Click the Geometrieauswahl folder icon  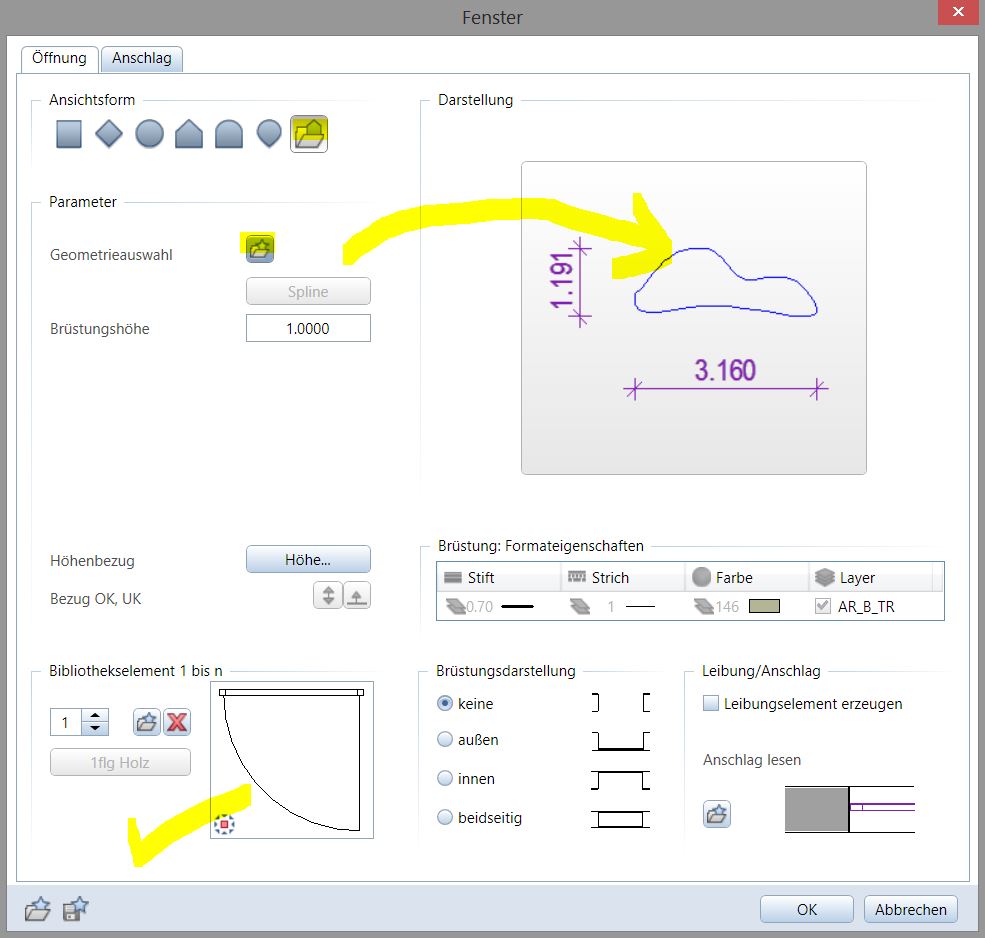click(x=260, y=248)
